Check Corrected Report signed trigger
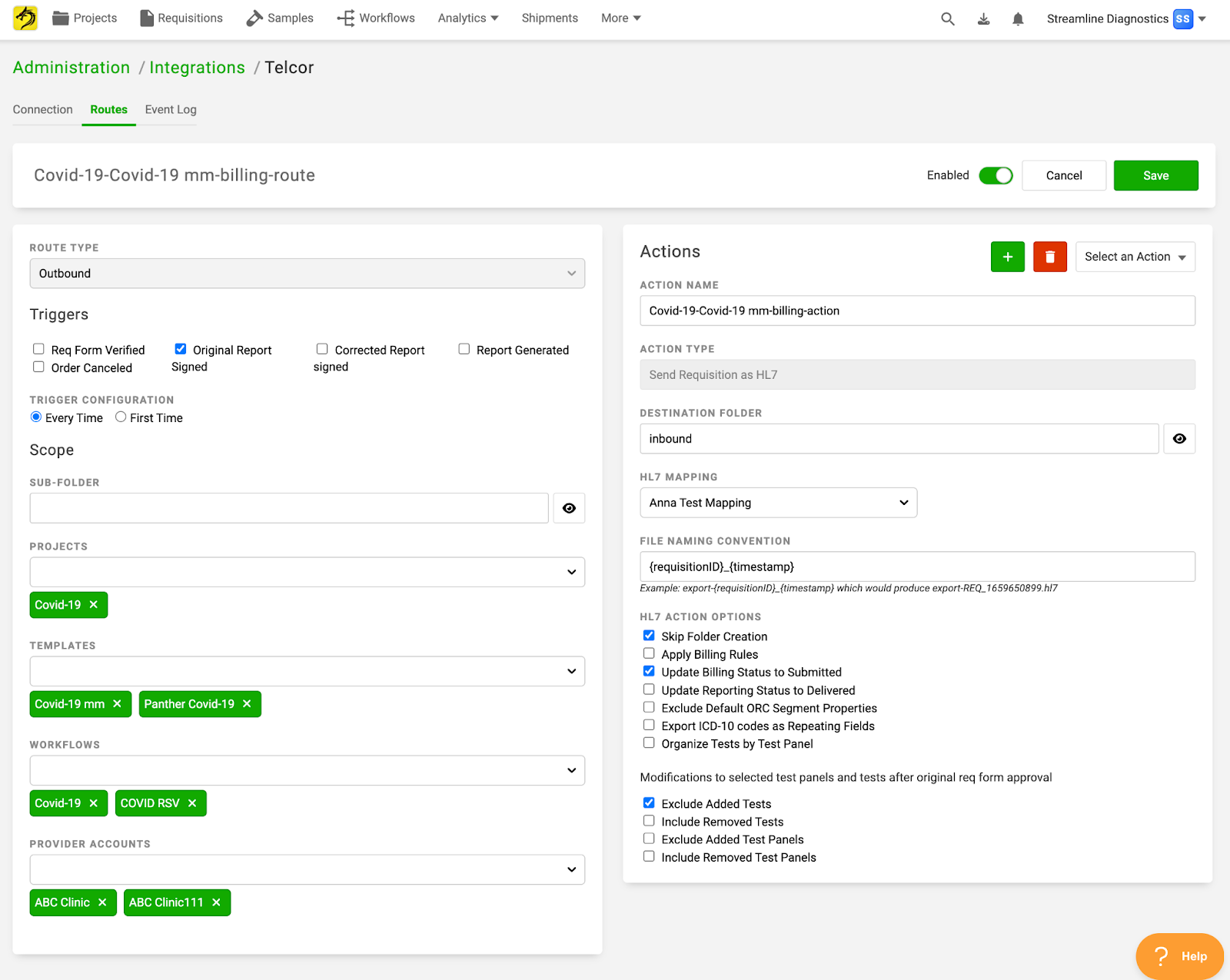1230x980 pixels. (x=322, y=349)
